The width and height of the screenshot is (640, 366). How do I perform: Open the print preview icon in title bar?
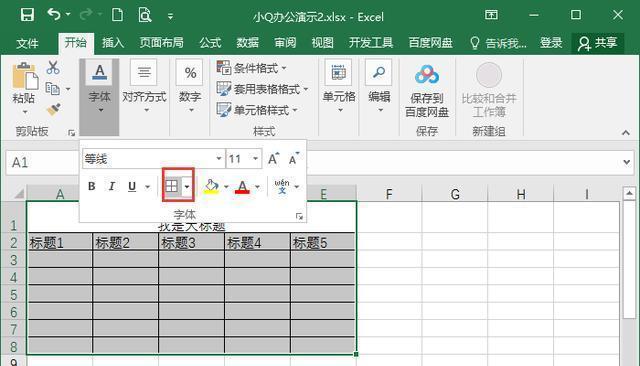144,16
